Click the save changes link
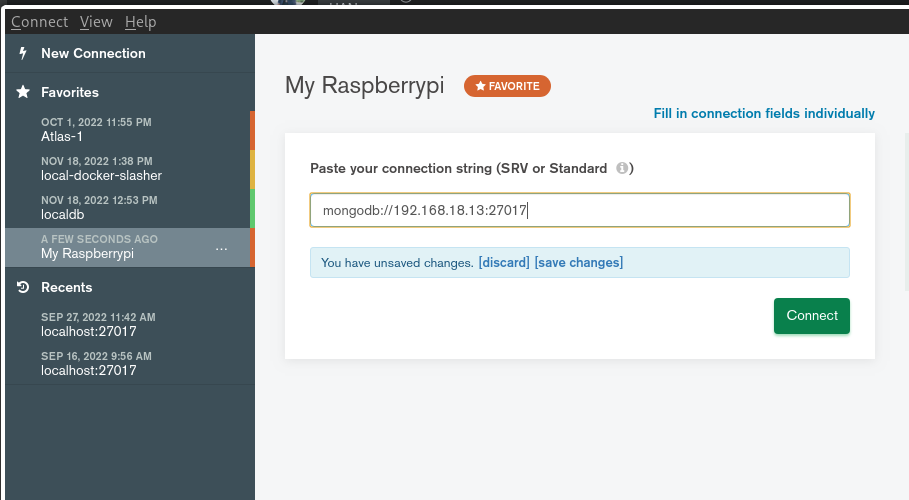Image resolution: width=909 pixels, height=500 pixels. [579, 263]
